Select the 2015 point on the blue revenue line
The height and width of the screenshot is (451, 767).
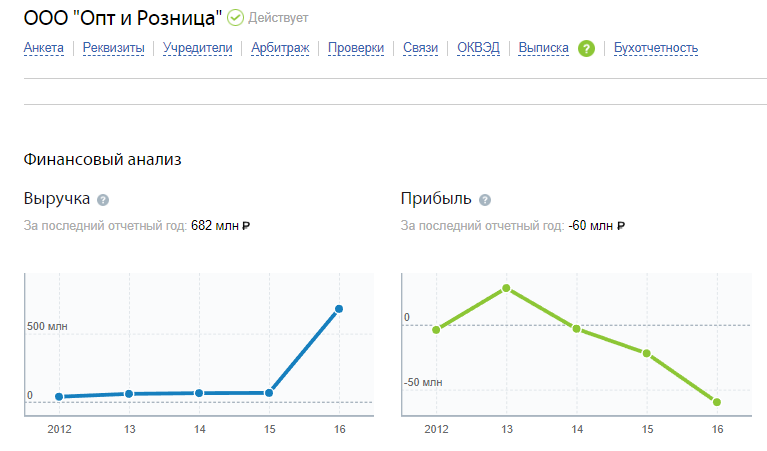click(x=269, y=393)
